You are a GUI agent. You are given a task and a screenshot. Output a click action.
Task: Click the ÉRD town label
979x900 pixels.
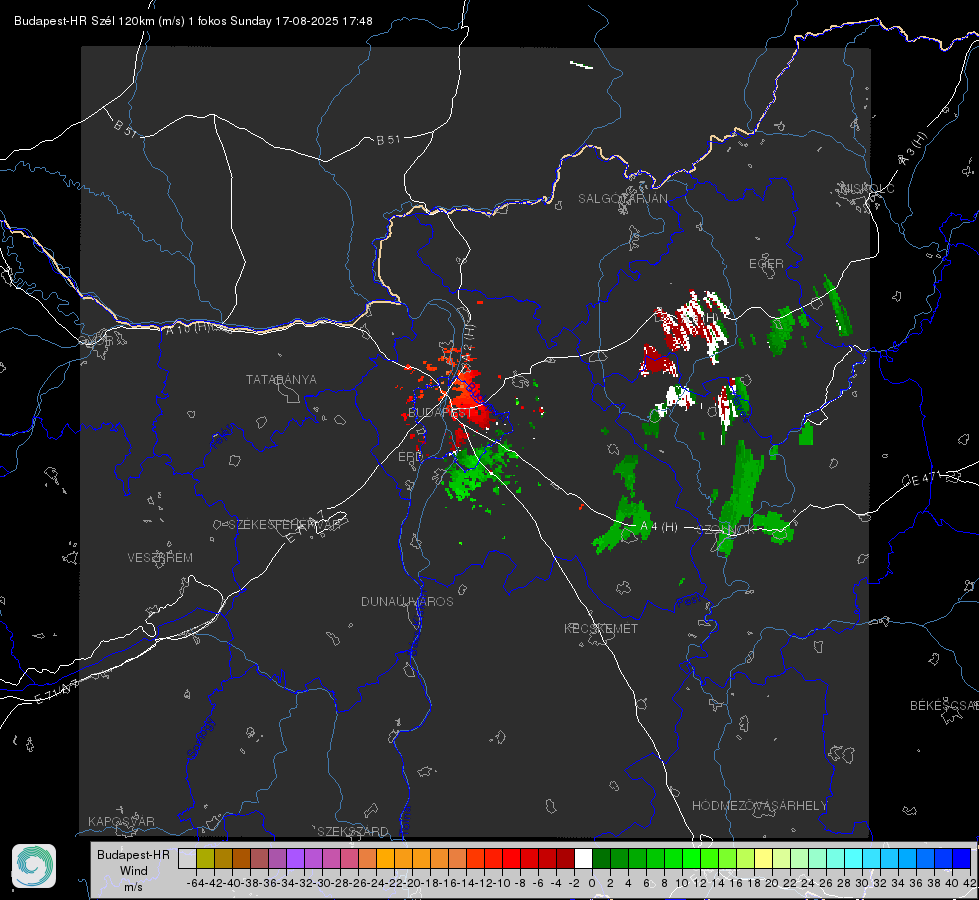pyautogui.click(x=410, y=457)
